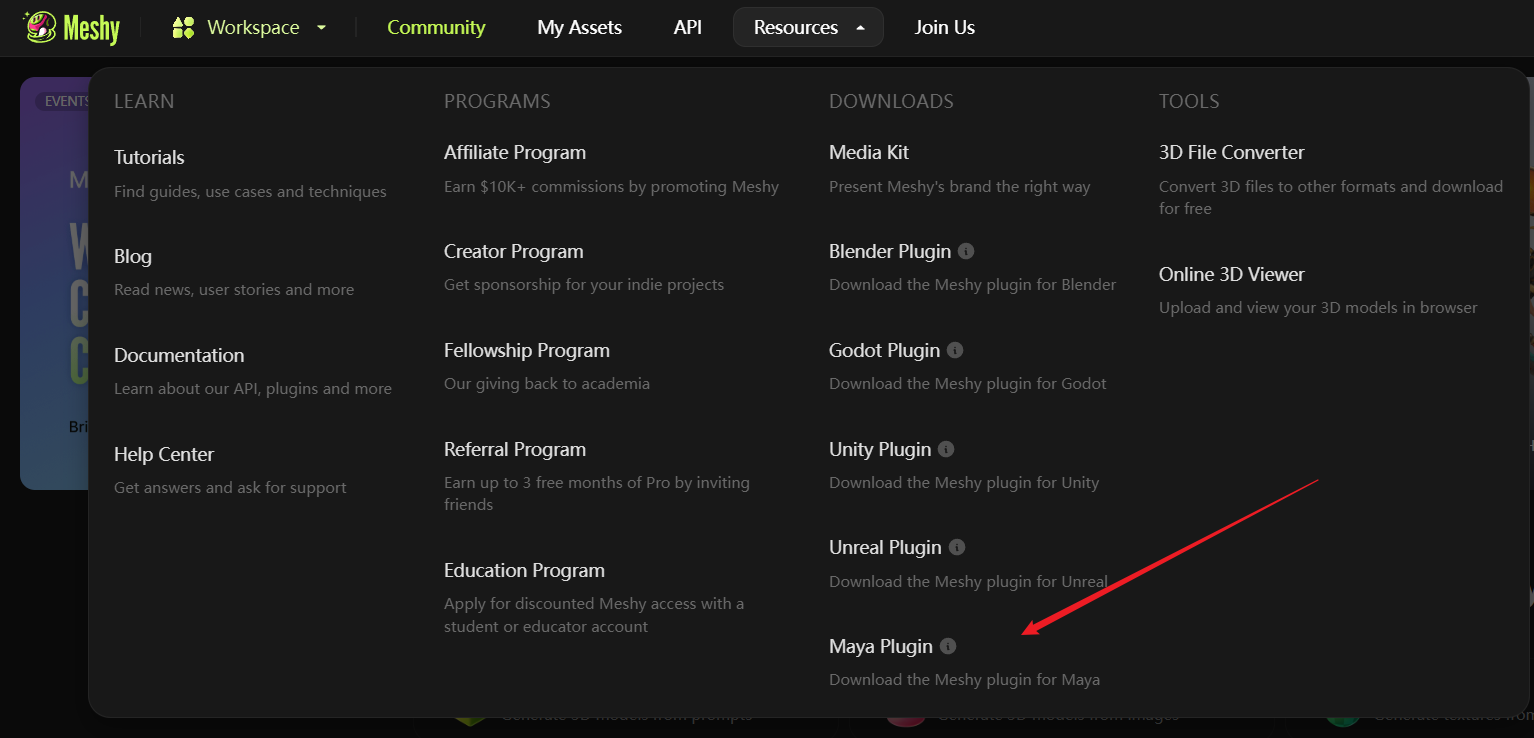Open the Blog link
This screenshot has width=1534, height=738.
[x=133, y=256]
